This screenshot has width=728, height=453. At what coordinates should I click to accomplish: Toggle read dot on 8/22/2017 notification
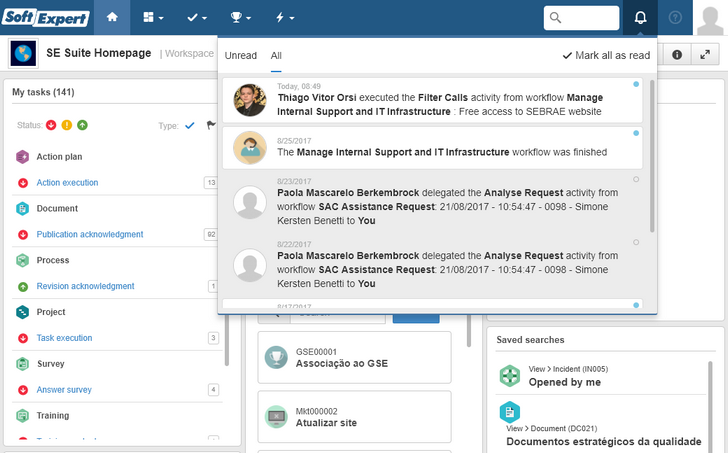pos(636,242)
